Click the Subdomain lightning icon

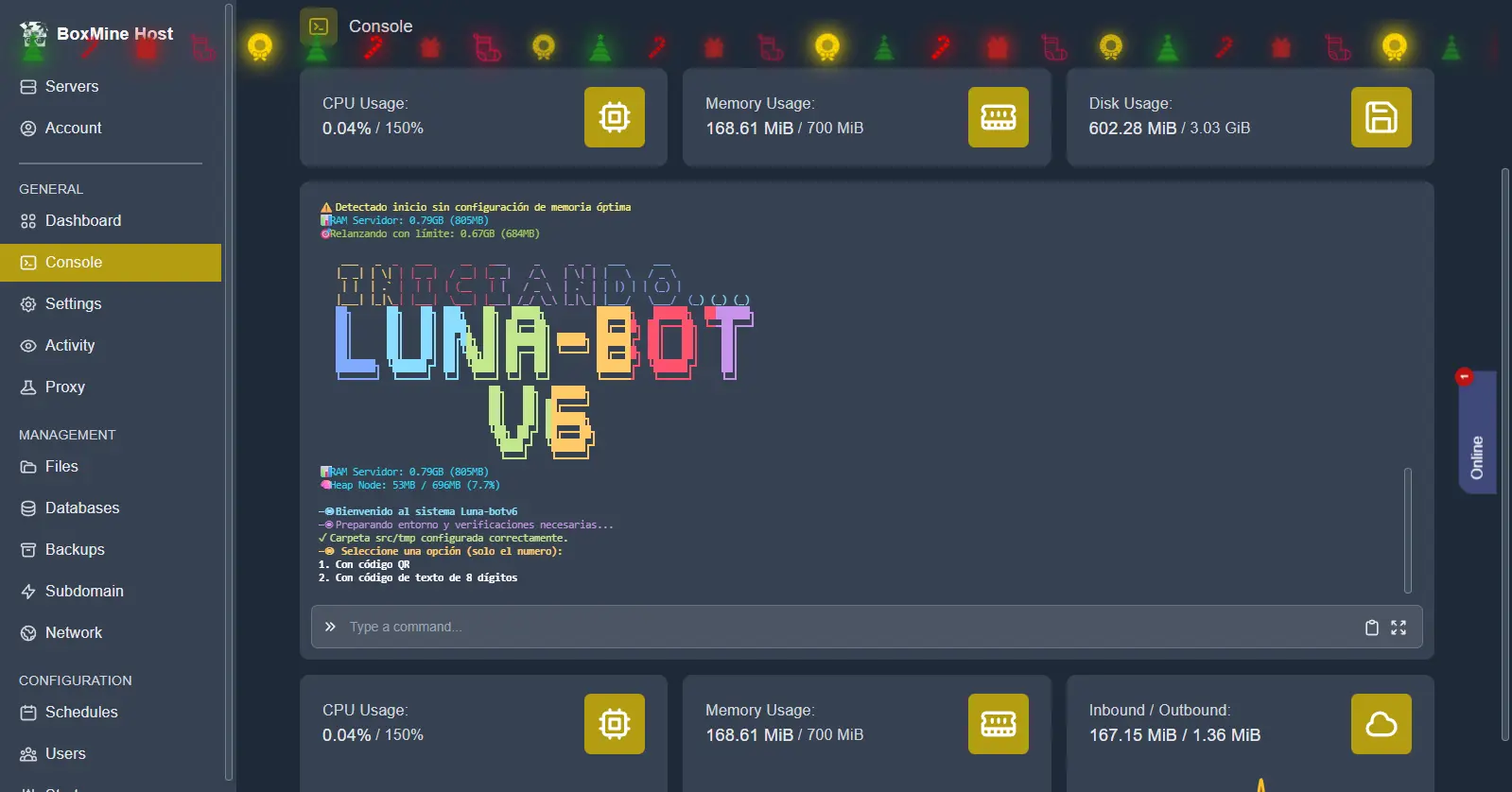point(28,591)
